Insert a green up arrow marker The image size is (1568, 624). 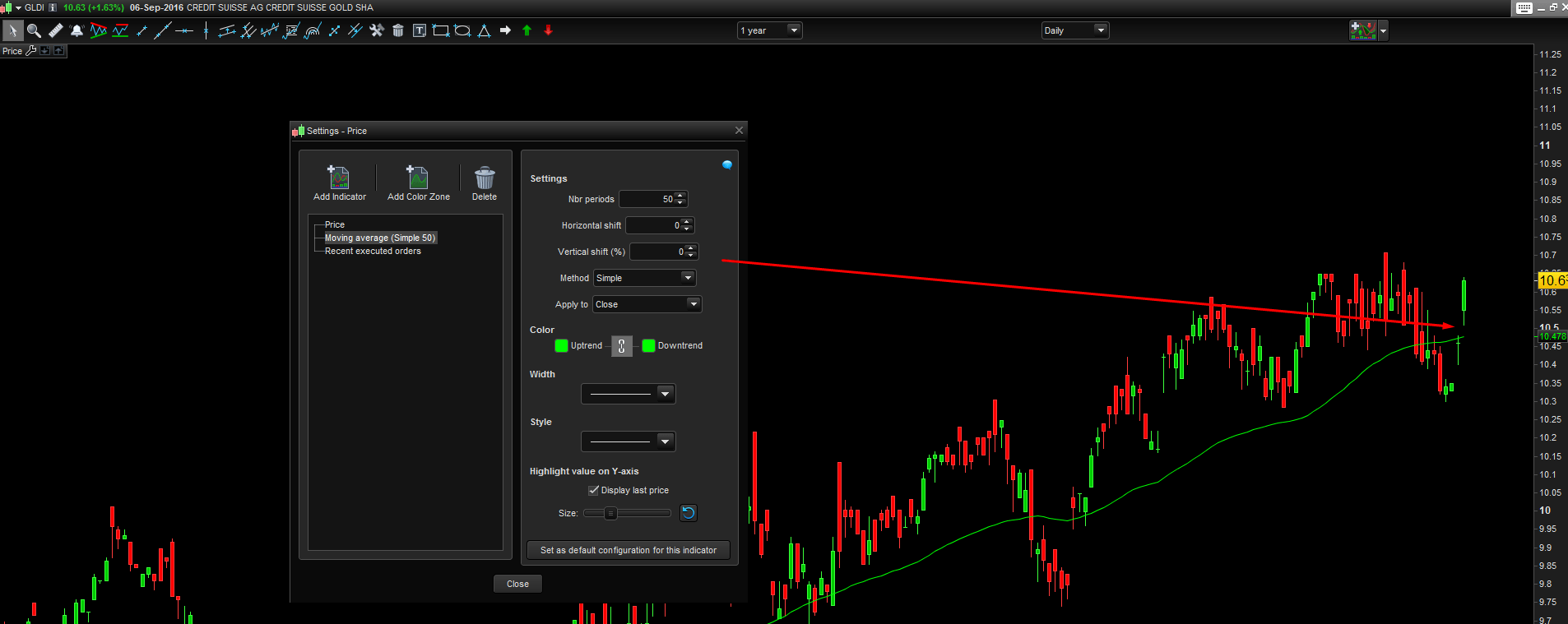pos(527,30)
